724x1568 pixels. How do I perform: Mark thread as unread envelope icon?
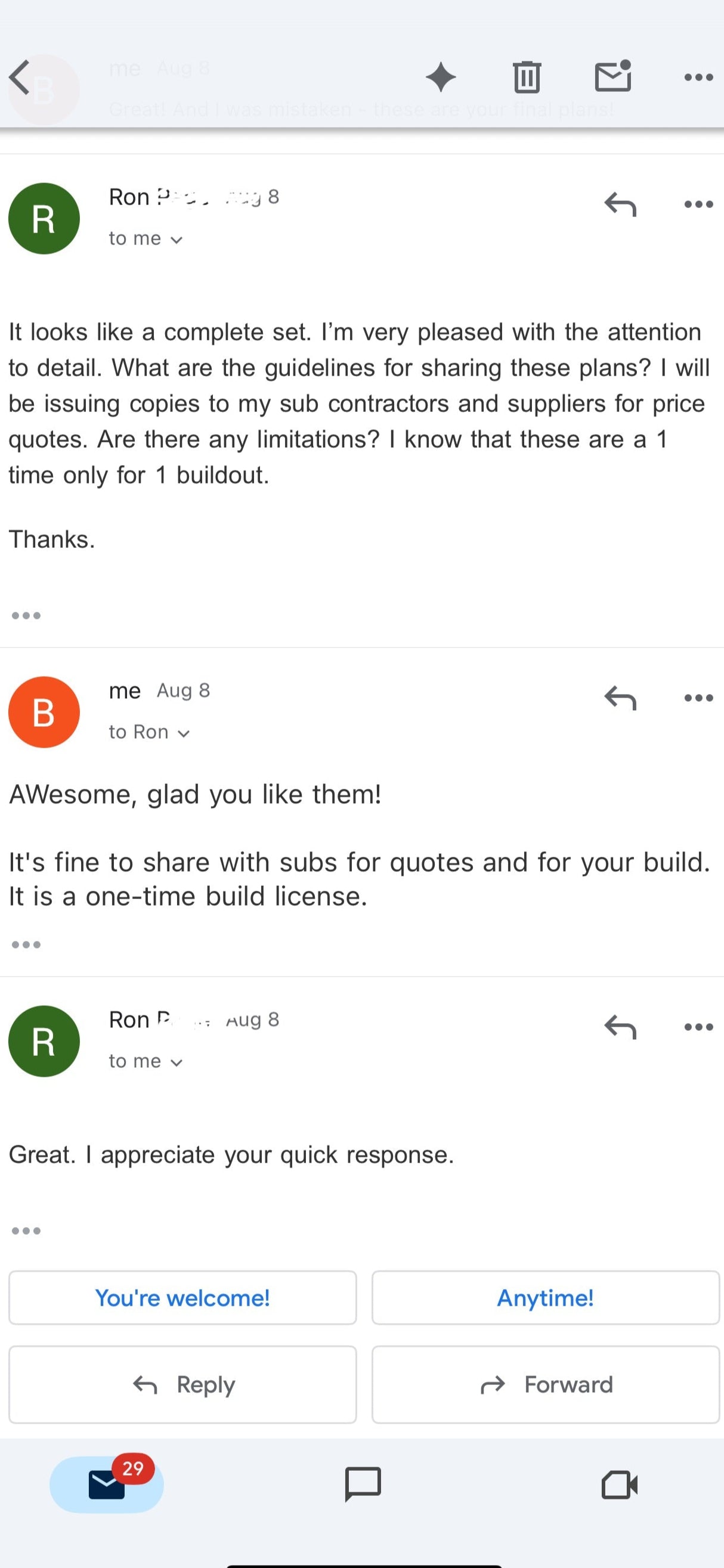pos(613,76)
